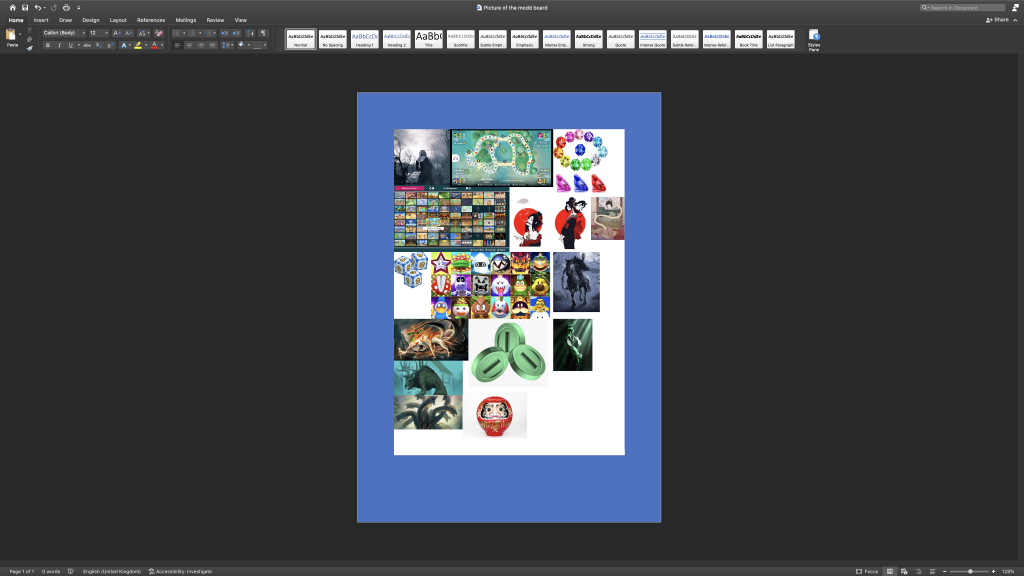Justify text alignment

click(x=212, y=45)
